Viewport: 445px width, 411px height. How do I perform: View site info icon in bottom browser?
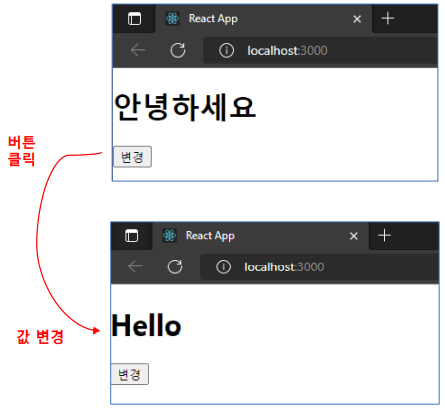[223, 267]
